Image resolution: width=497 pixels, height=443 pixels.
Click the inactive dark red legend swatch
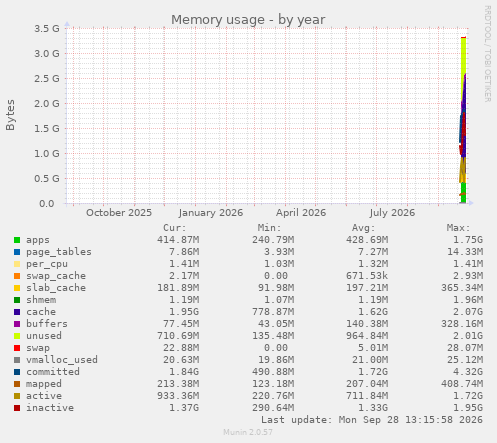(x=17, y=408)
